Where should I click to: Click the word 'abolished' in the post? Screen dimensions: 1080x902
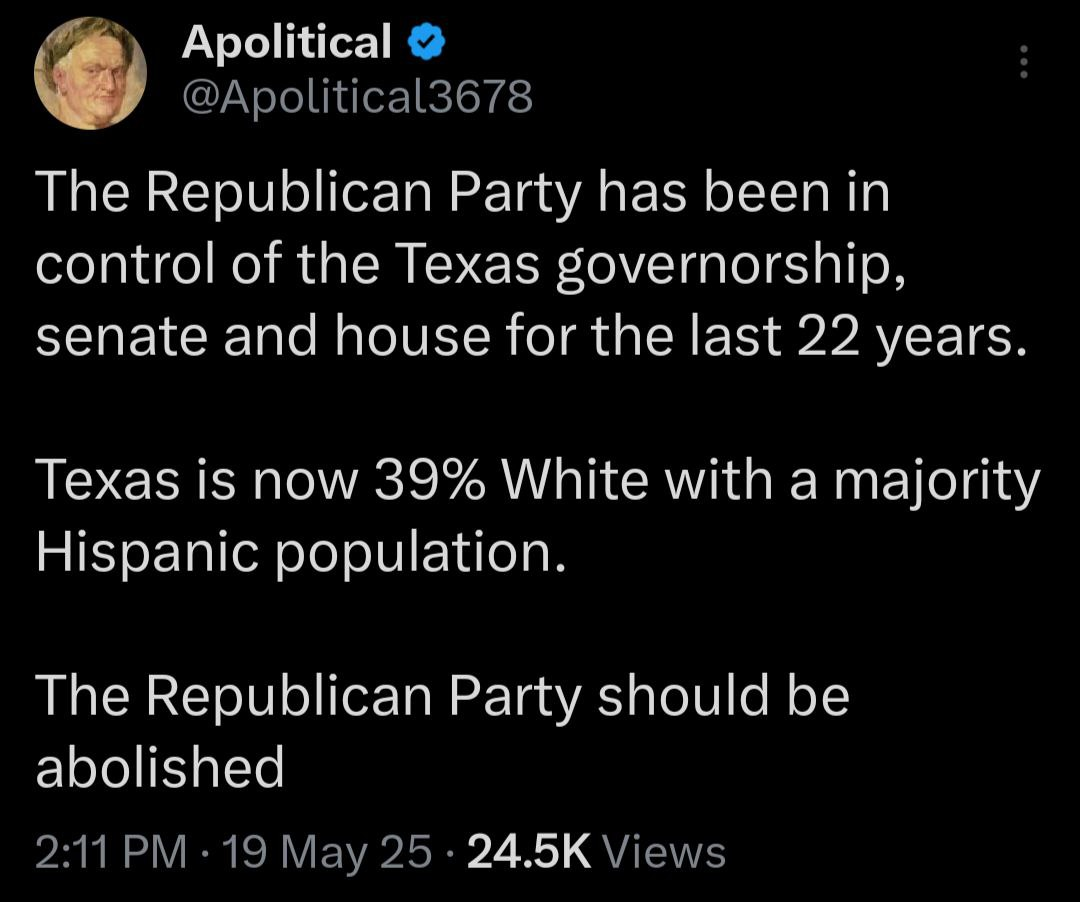click(x=160, y=766)
